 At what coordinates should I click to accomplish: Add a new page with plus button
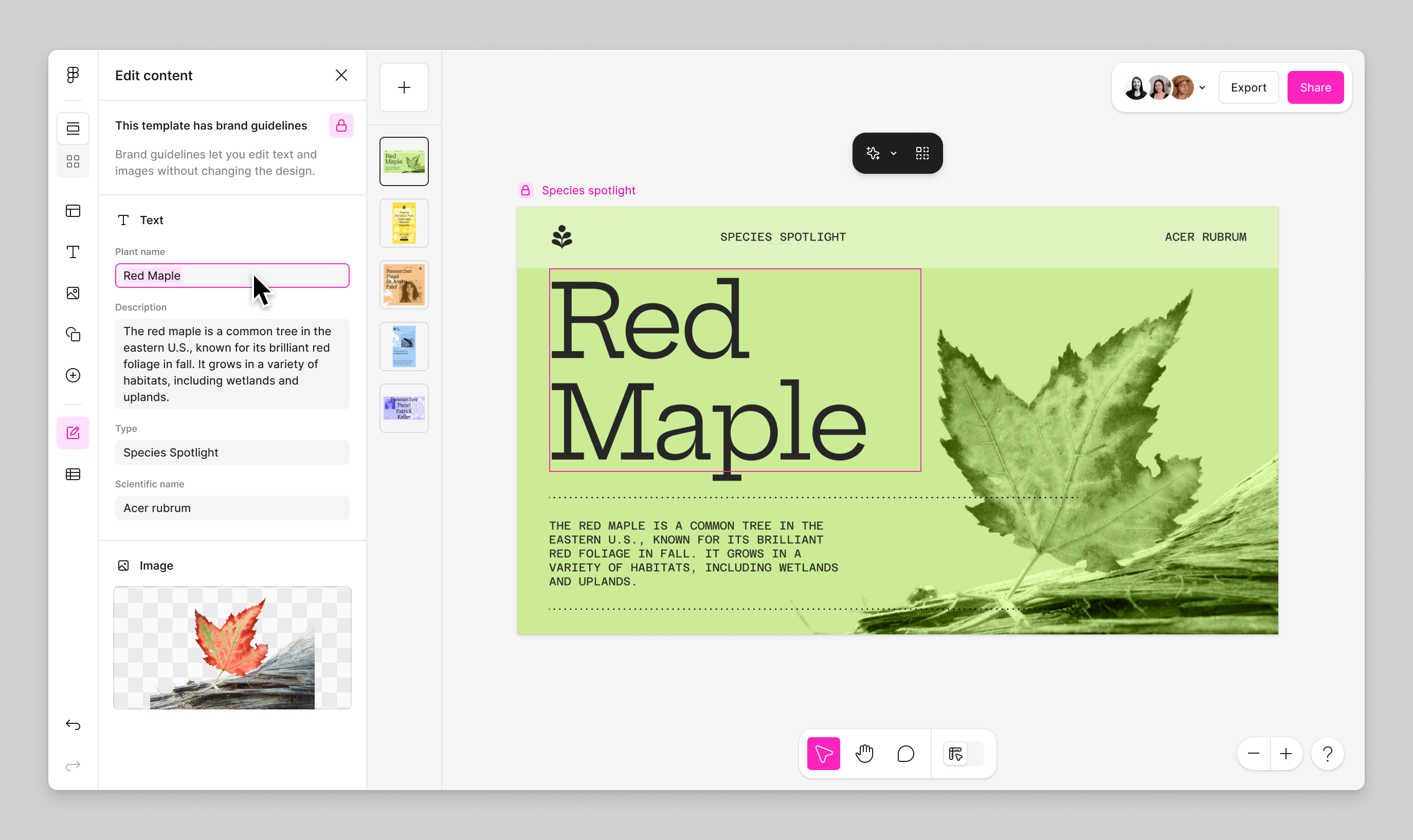pos(404,88)
